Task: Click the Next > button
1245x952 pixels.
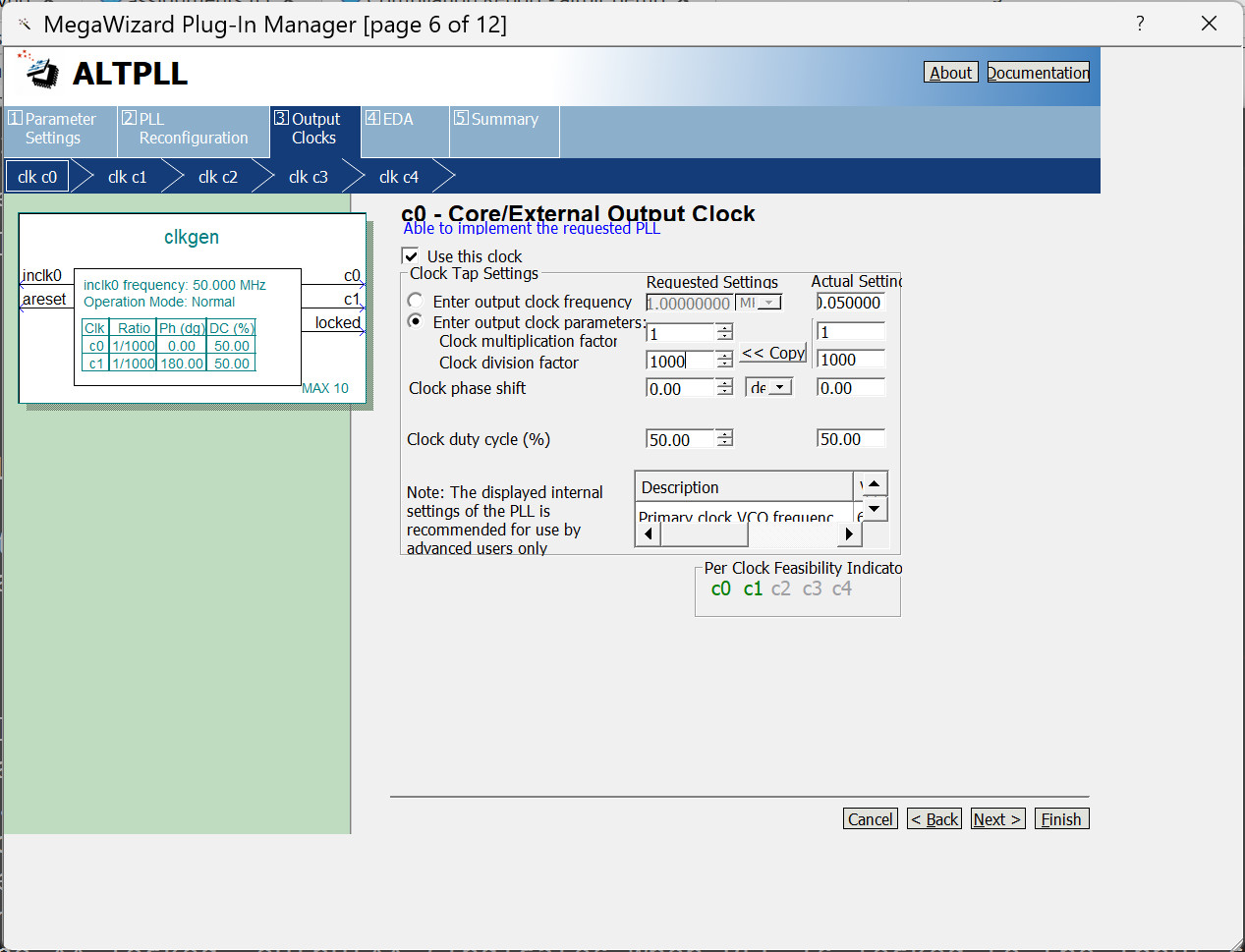Action: click(x=997, y=819)
